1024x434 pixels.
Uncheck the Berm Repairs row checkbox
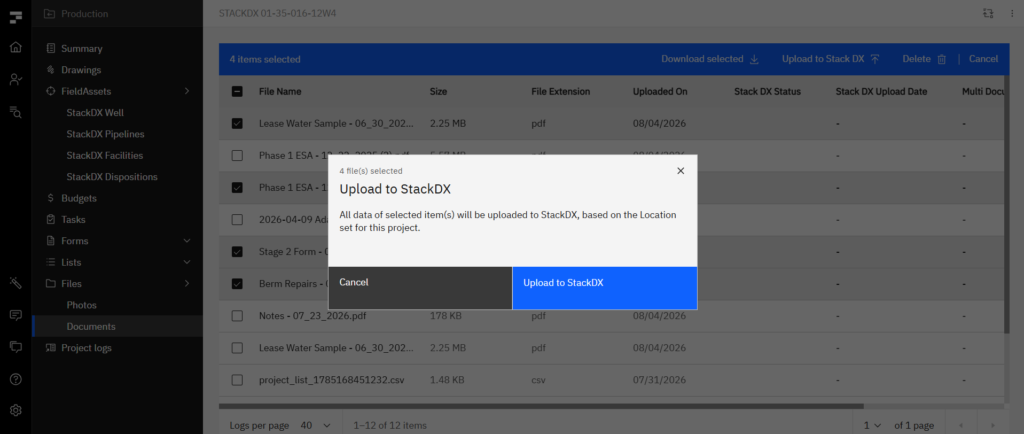237,284
